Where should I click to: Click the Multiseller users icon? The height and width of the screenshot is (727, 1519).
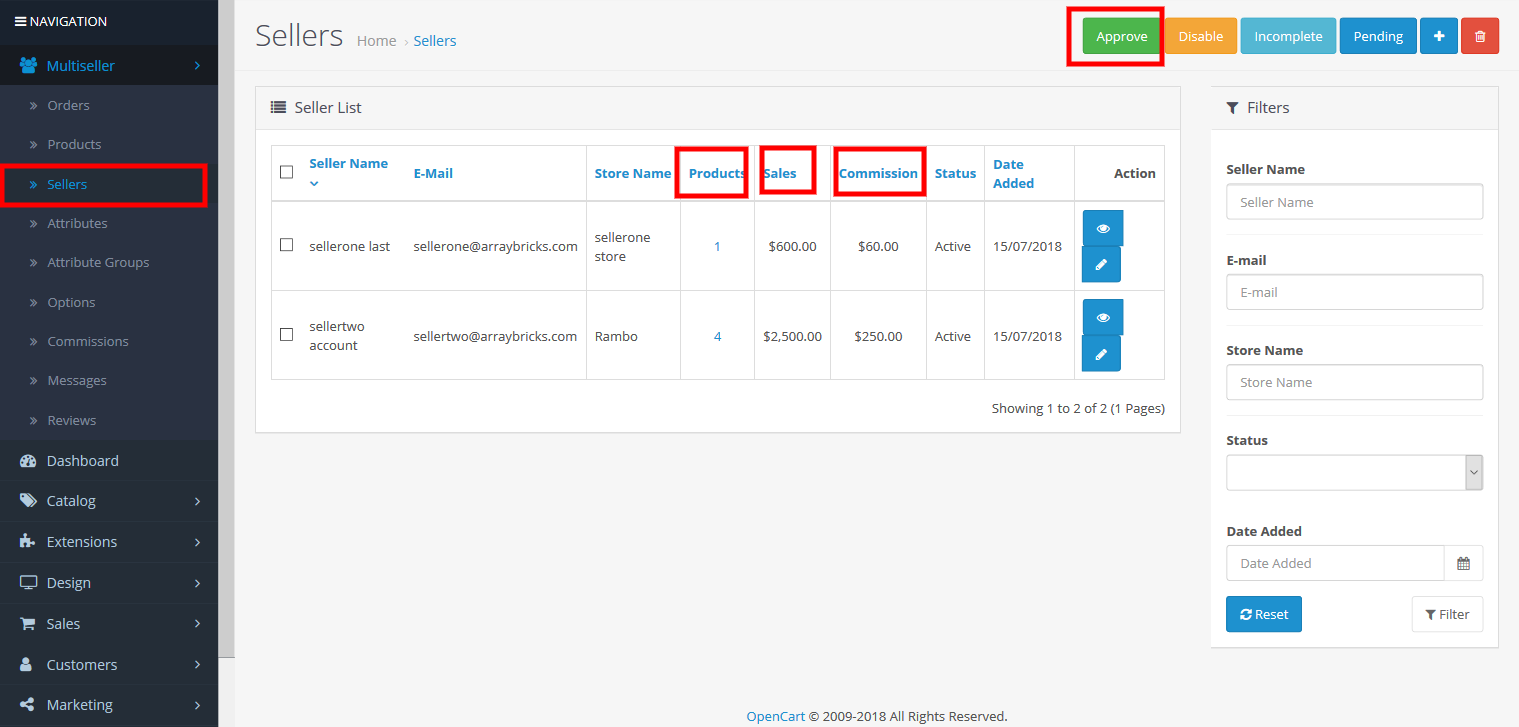[x=28, y=66]
